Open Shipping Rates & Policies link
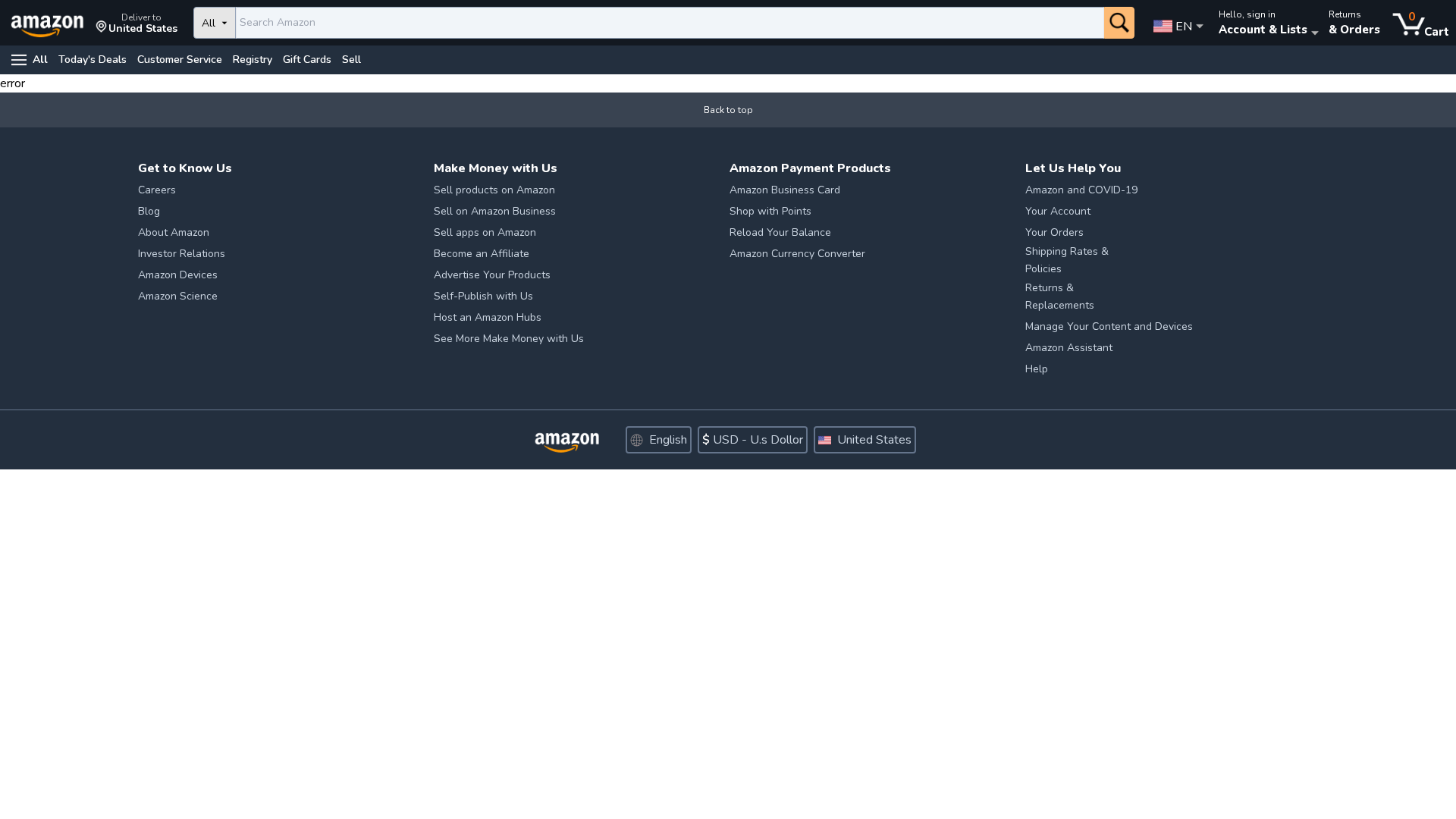Screen dimensions: 1456x819 1067,260
